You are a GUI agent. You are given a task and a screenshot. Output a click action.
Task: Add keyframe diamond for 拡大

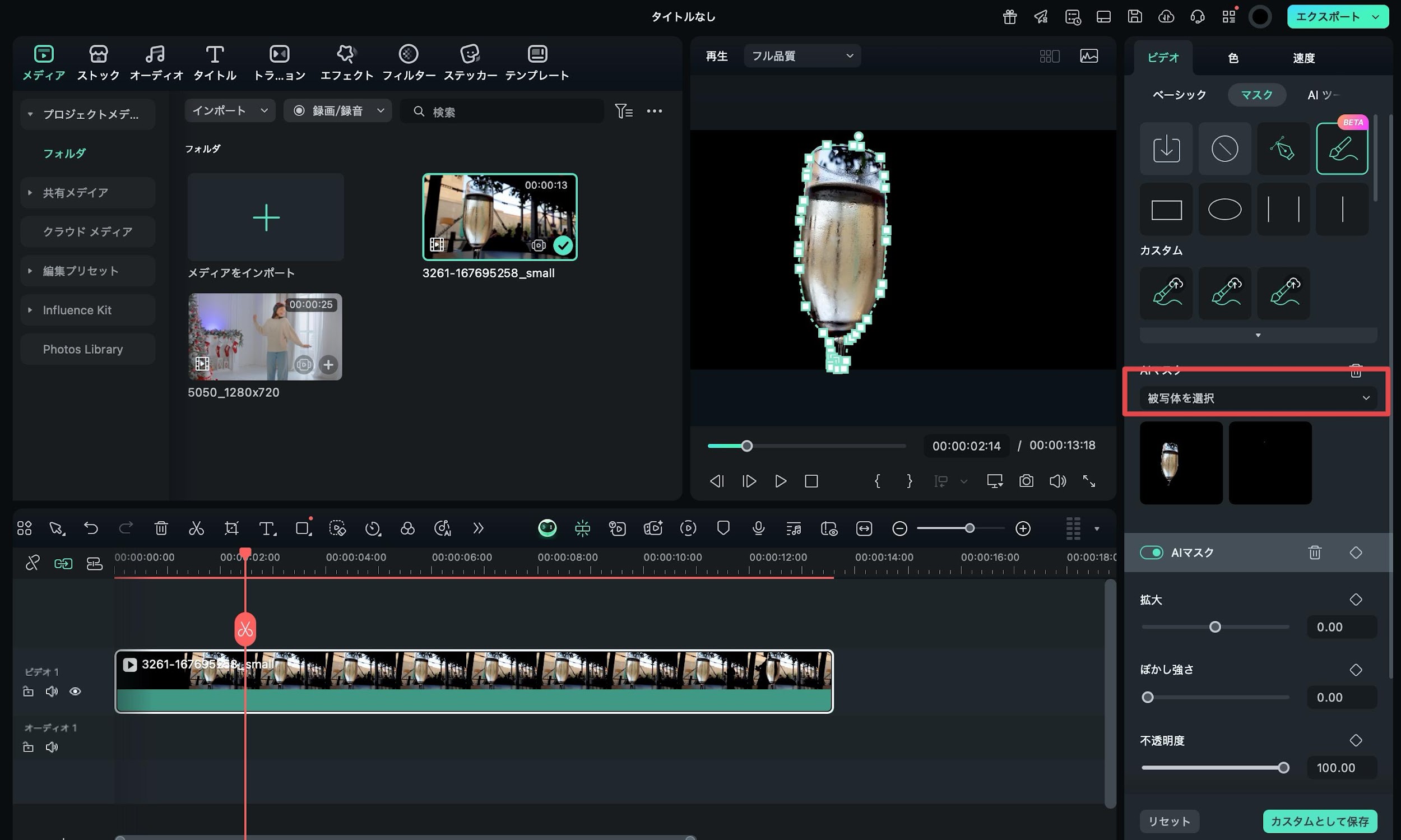click(1356, 600)
